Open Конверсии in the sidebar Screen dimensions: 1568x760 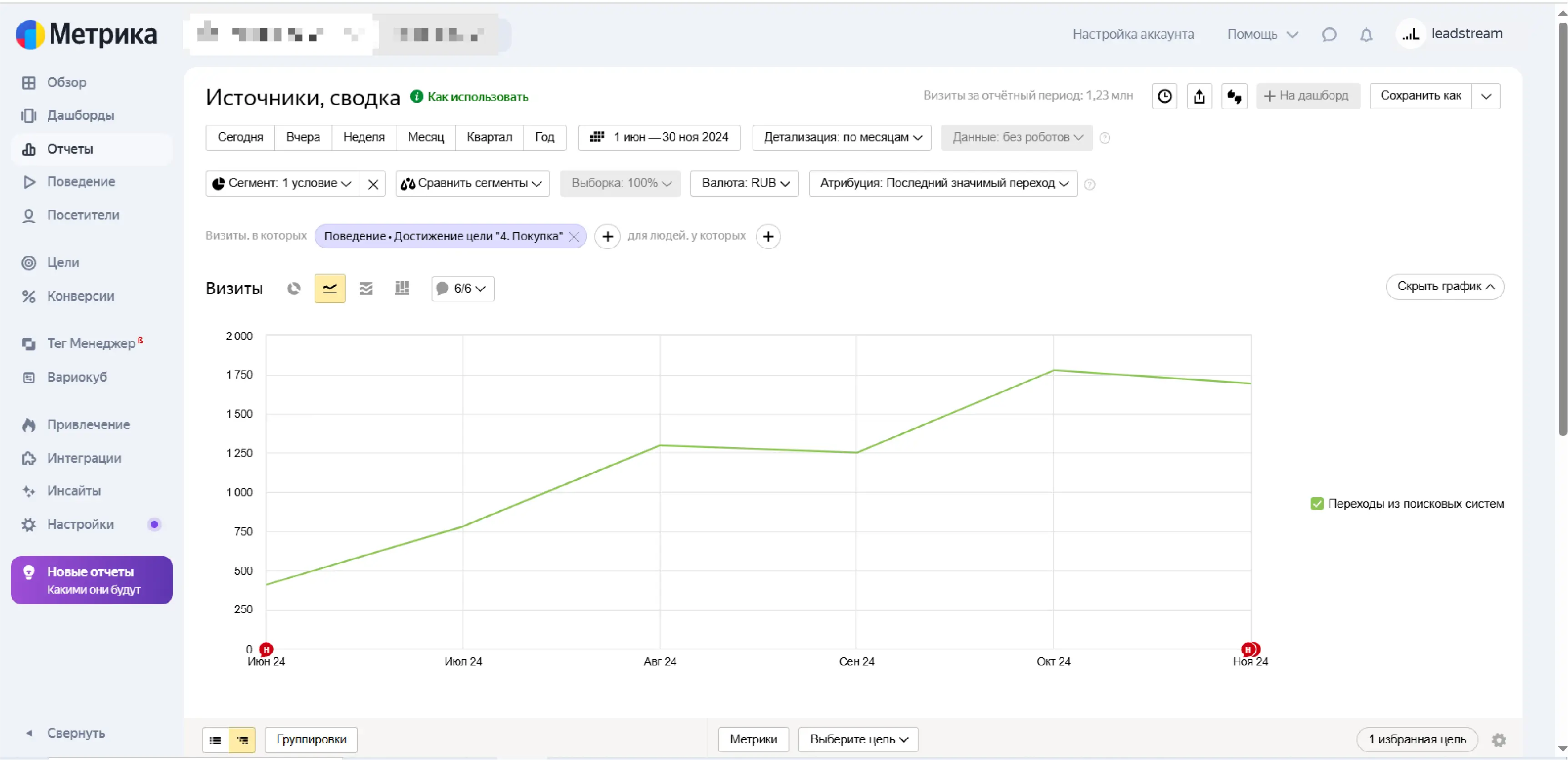click(80, 296)
